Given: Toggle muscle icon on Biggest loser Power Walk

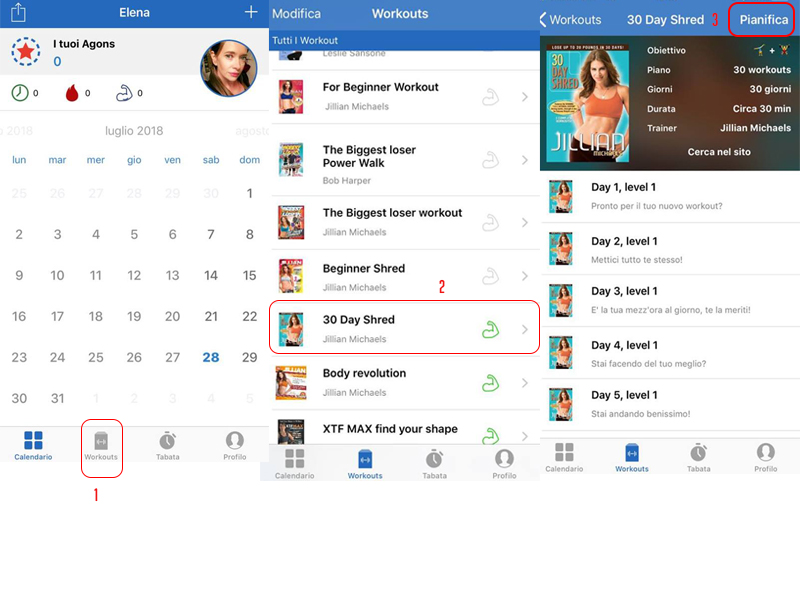Looking at the screenshot, I should (490, 160).
